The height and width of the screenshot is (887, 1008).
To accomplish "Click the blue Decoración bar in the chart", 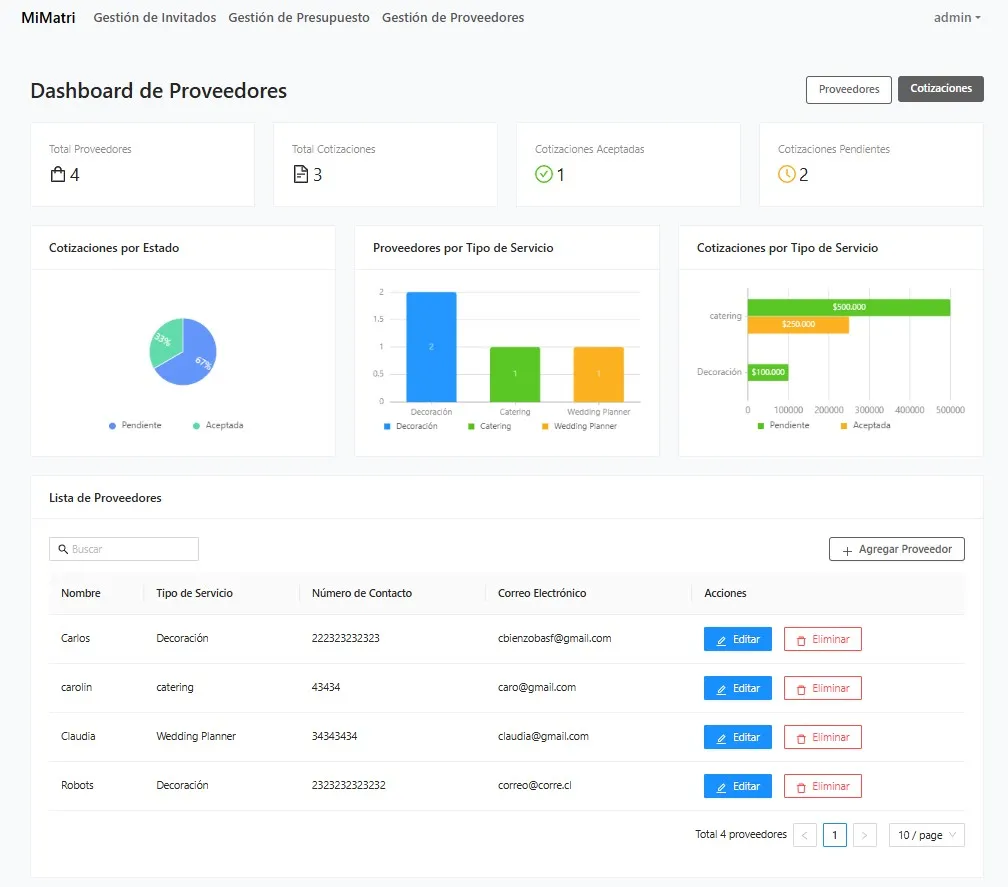I will tap(431, 346).
